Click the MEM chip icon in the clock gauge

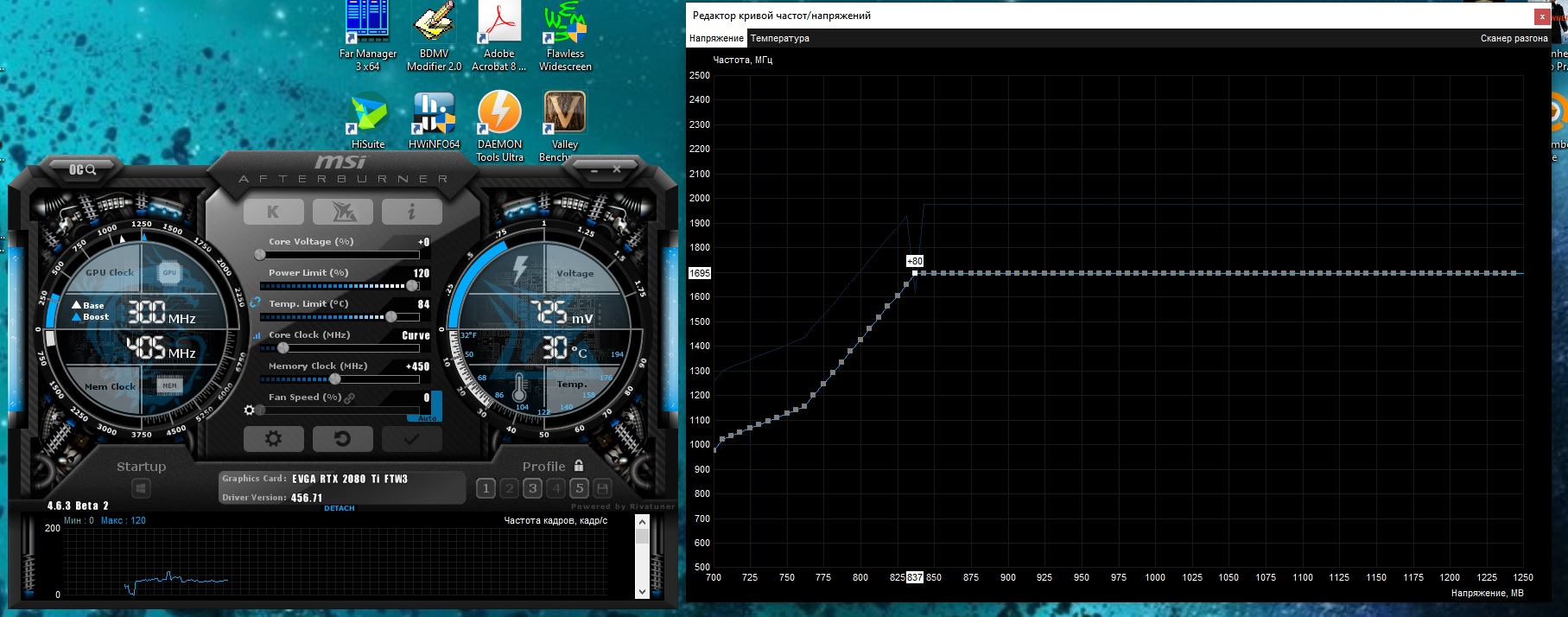point(169,385)
